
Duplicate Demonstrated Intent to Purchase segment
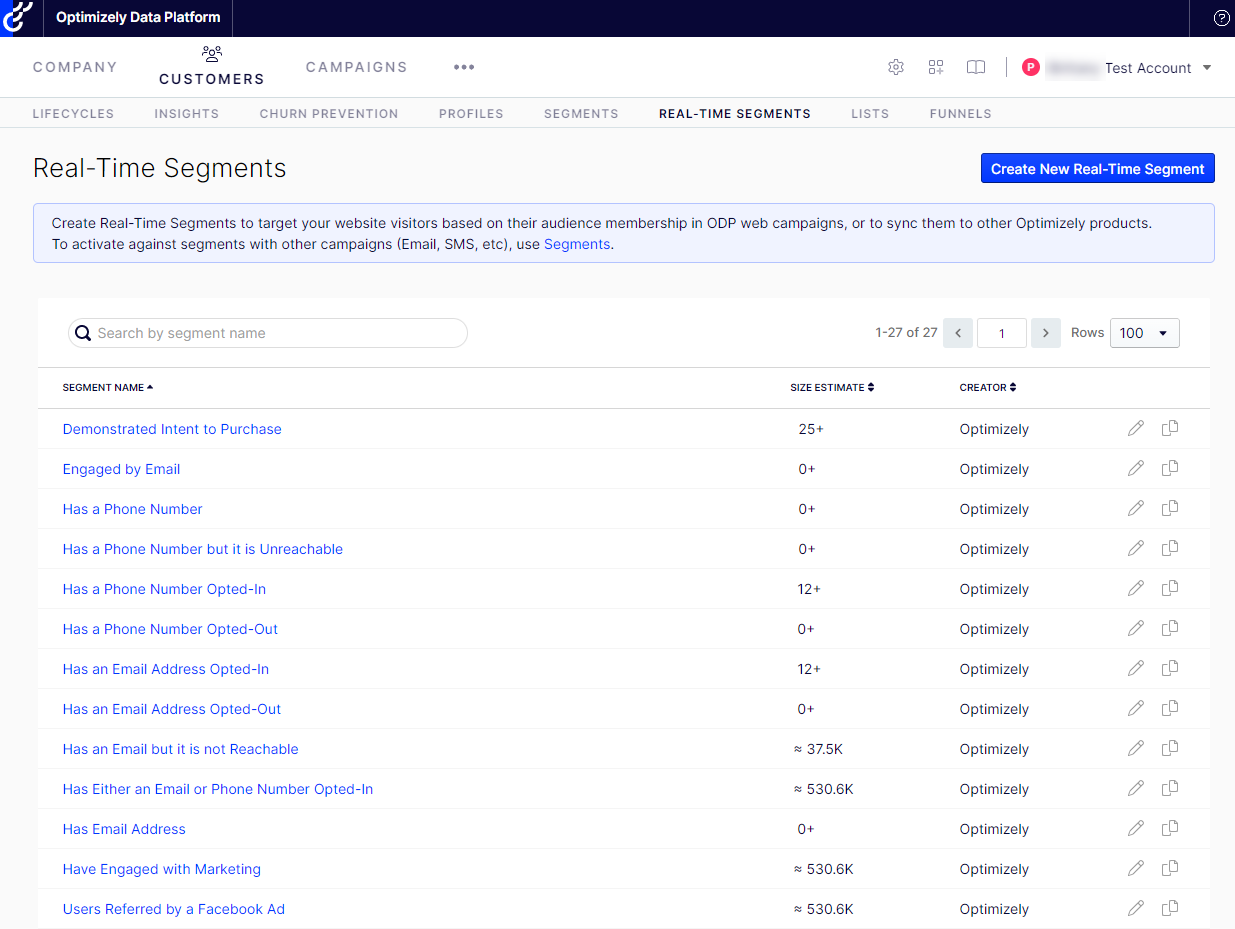1170,429
